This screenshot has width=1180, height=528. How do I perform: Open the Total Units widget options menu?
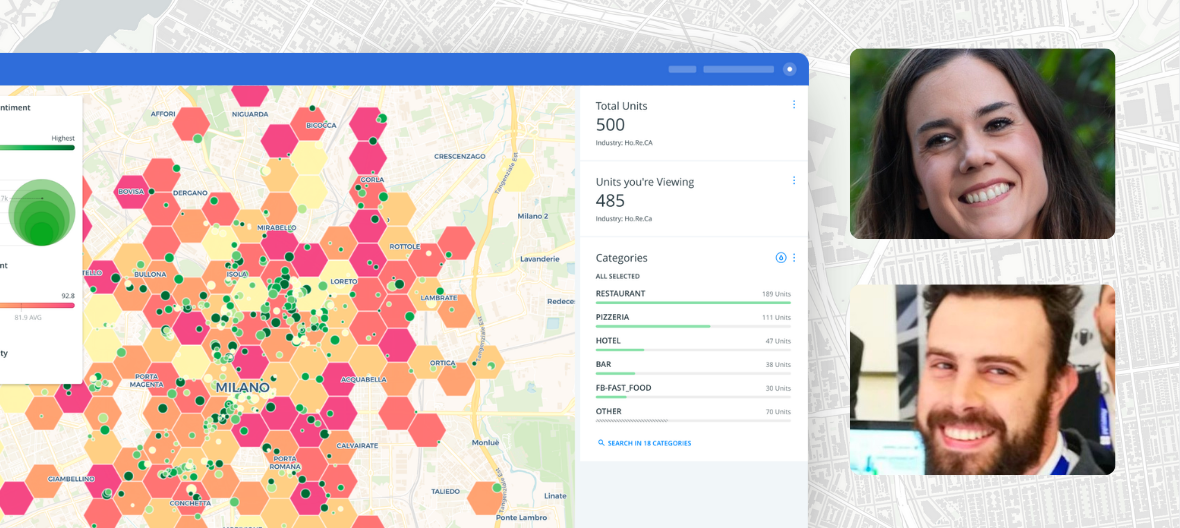[794, 105]
